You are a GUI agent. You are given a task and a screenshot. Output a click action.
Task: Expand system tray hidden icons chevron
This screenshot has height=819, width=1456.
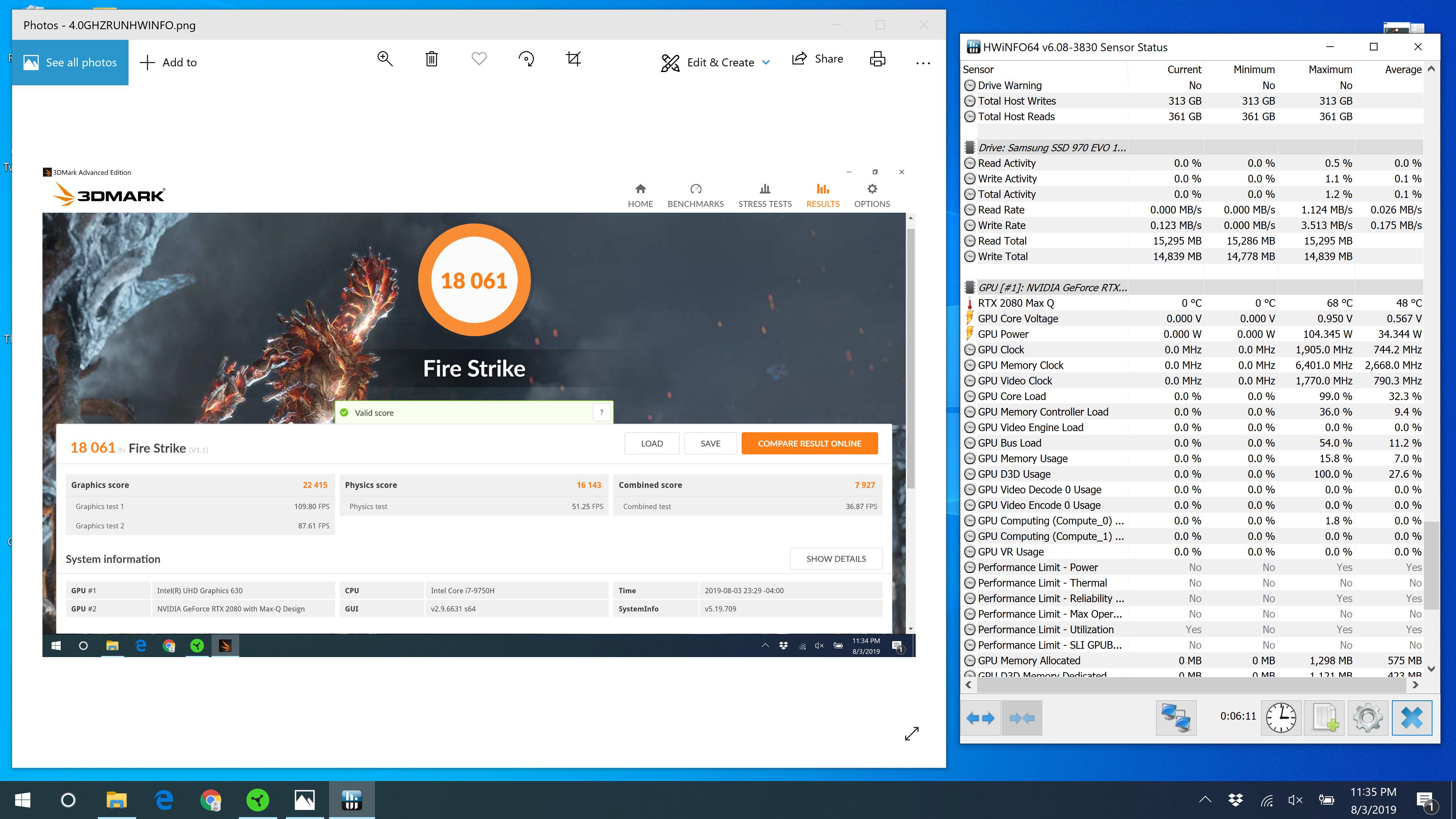tap(1205, 800)
